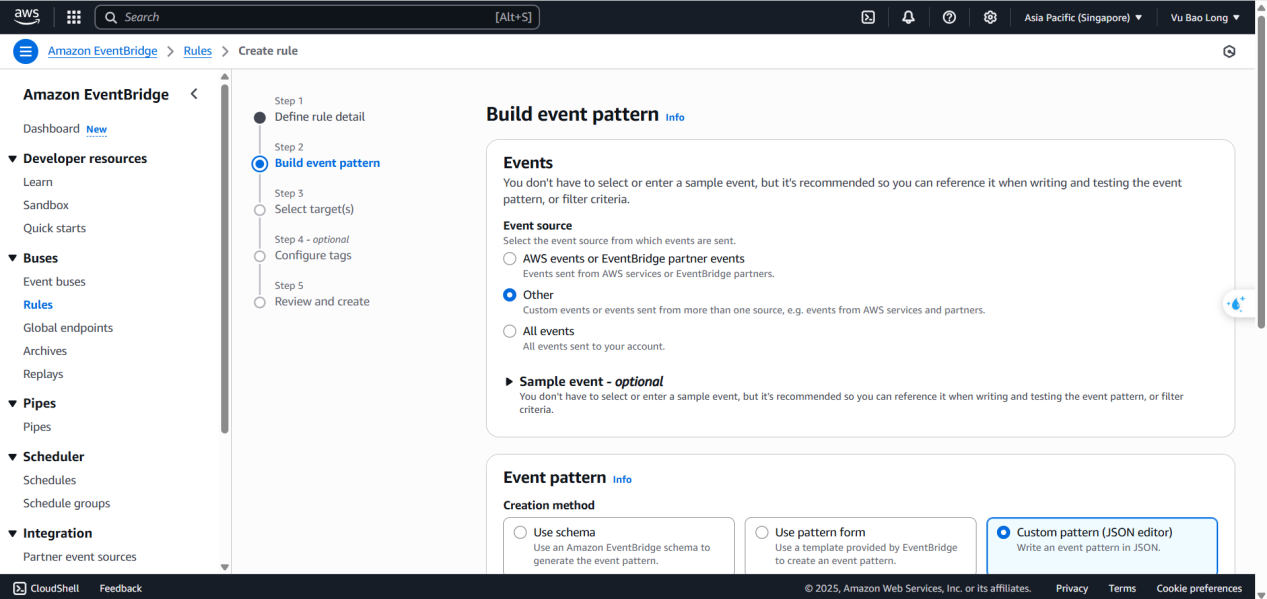The height and width of the screenshot is (599, 1267).
Task: Click the AWS logo home icon
Action: point(26,16)
